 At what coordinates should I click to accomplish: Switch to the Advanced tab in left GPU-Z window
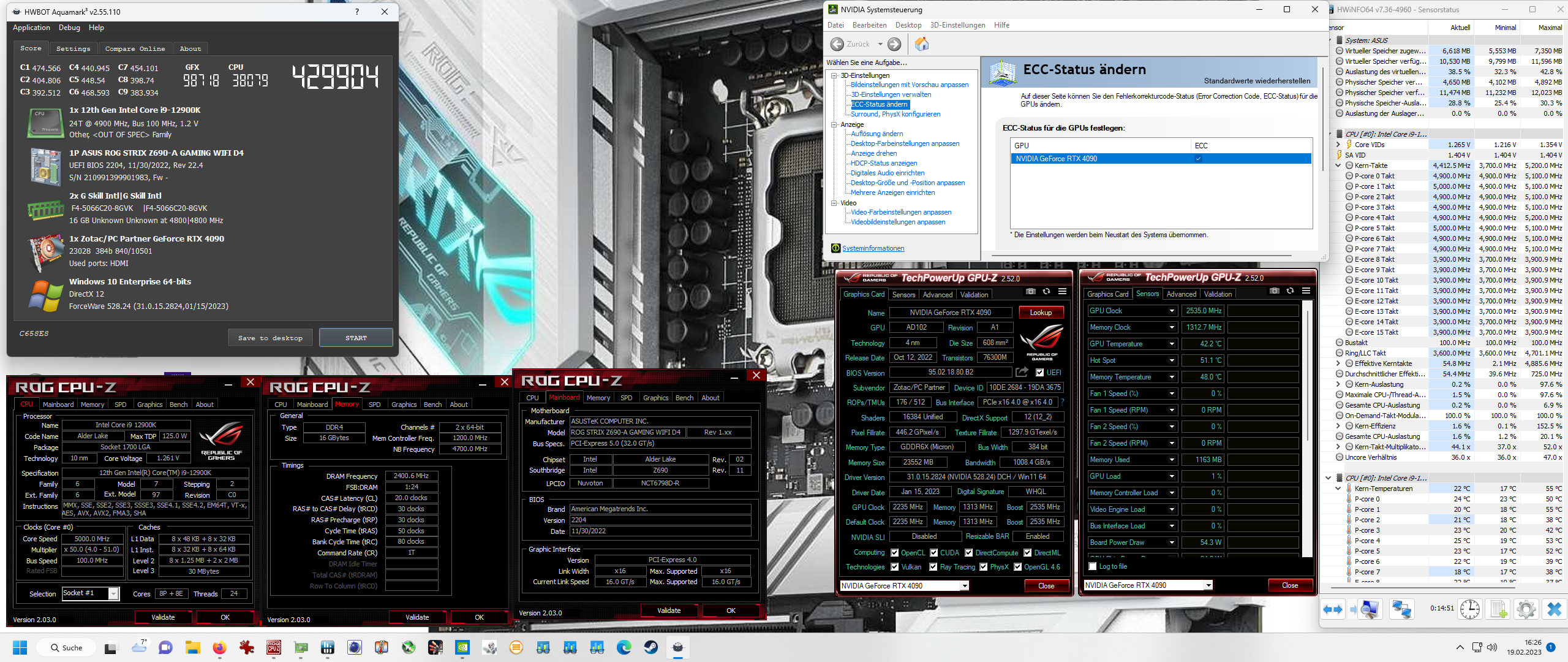[x=937, y=295]
